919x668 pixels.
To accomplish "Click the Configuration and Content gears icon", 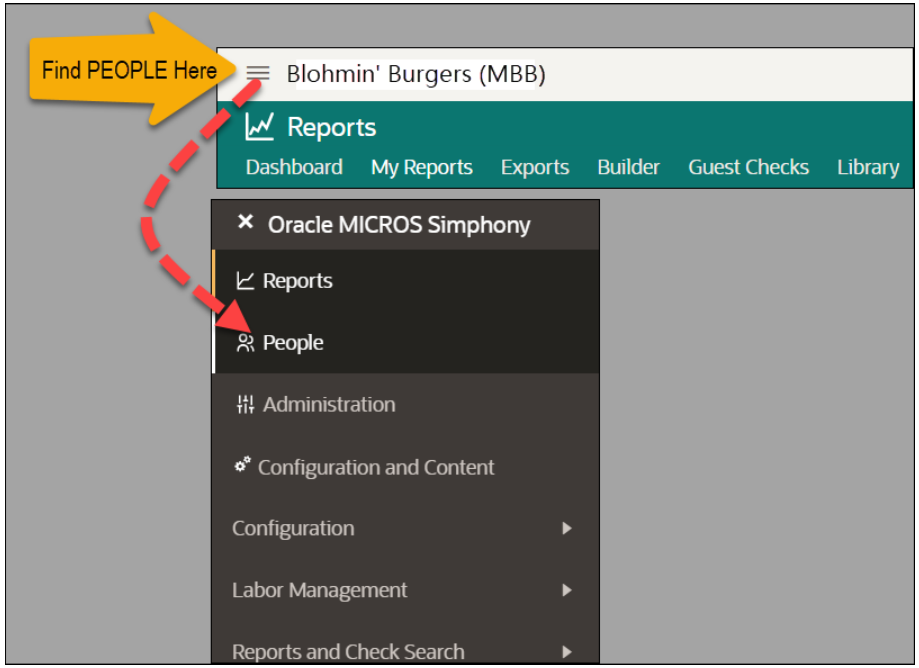I will click(242, 465).
